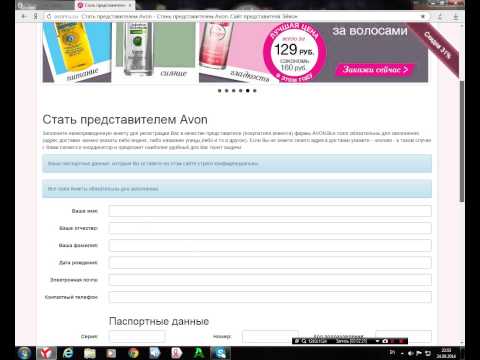
Task: Click the camera icon in recorder bar
Action: (x=385, y=341)
